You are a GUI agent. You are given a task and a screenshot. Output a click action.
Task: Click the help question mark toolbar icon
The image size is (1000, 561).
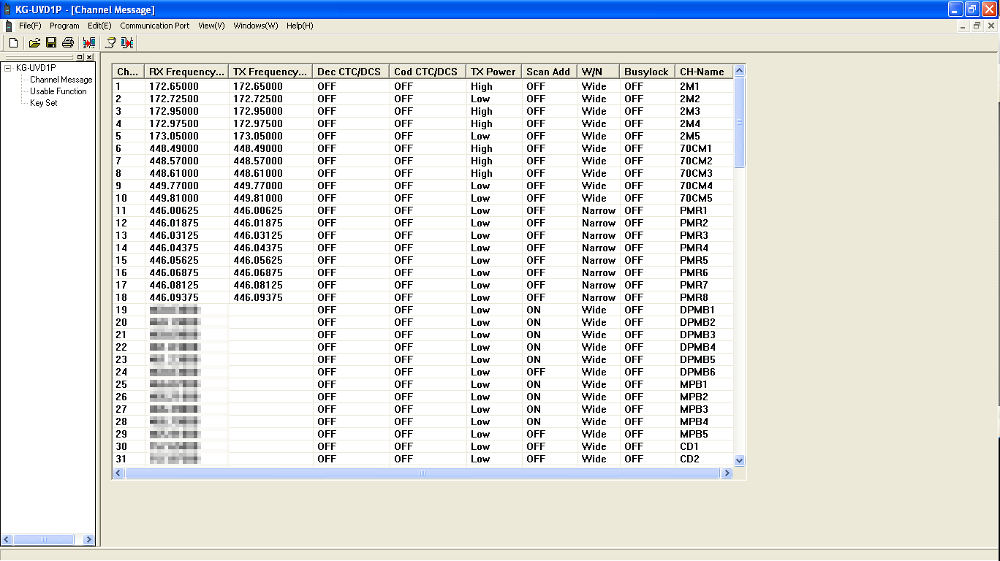click(110, 43)
